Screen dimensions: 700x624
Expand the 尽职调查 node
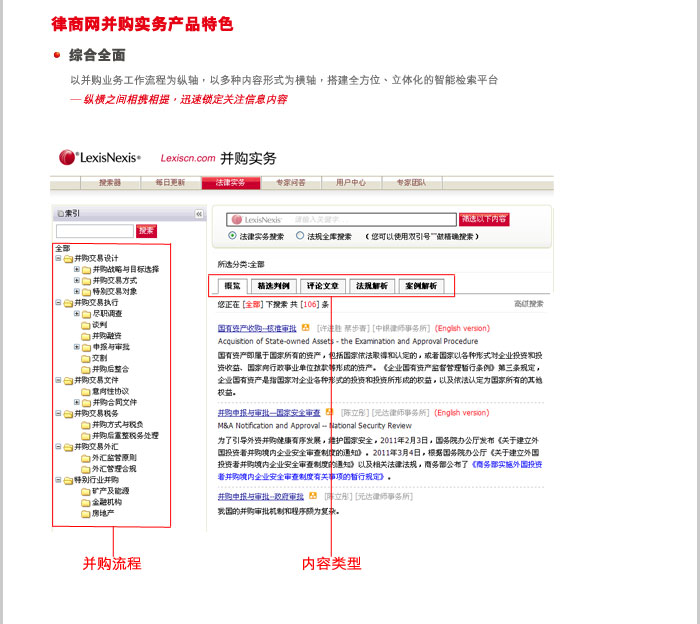click(77, 313)
